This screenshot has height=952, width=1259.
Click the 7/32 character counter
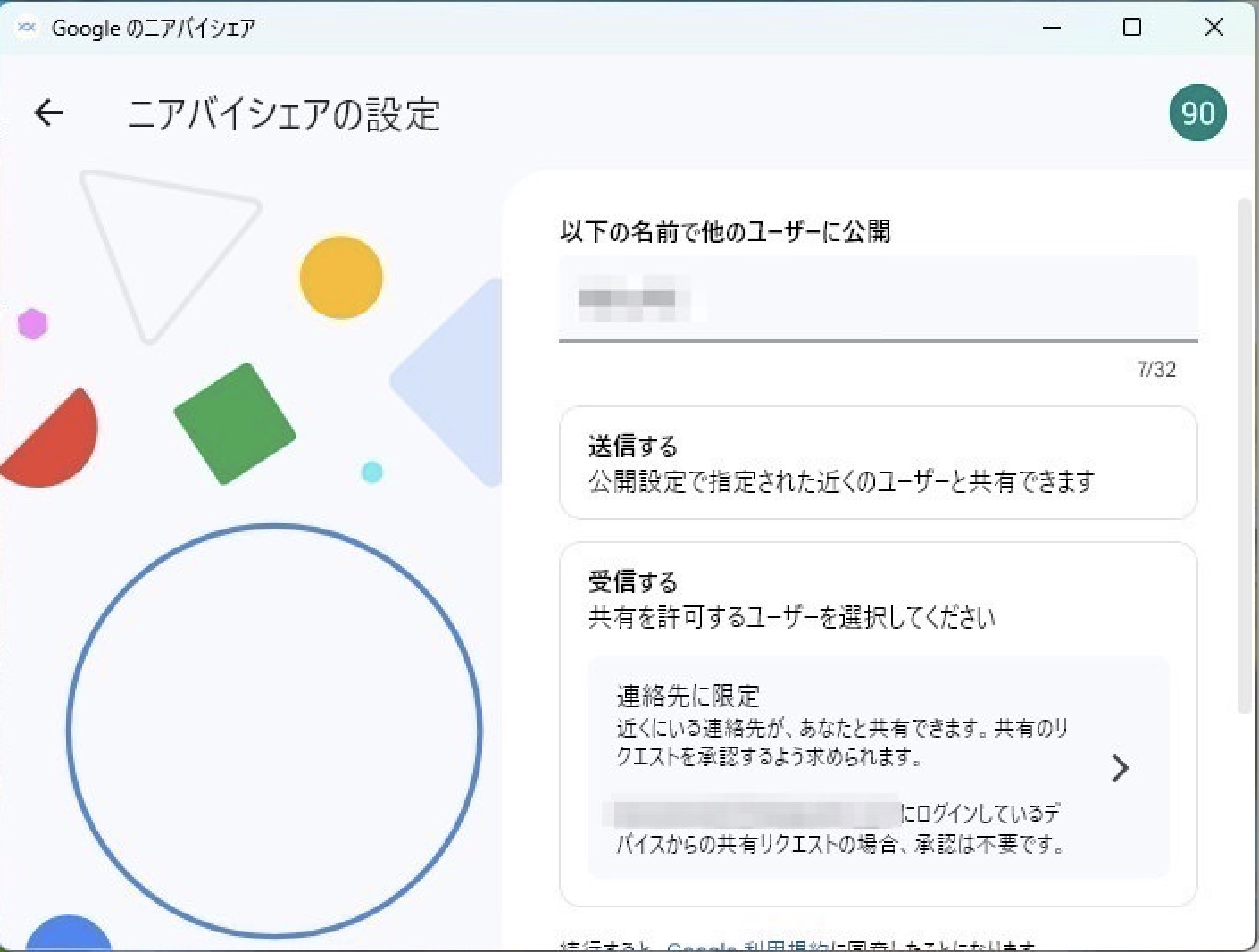pyautogui.click(x=1156, y=369)
